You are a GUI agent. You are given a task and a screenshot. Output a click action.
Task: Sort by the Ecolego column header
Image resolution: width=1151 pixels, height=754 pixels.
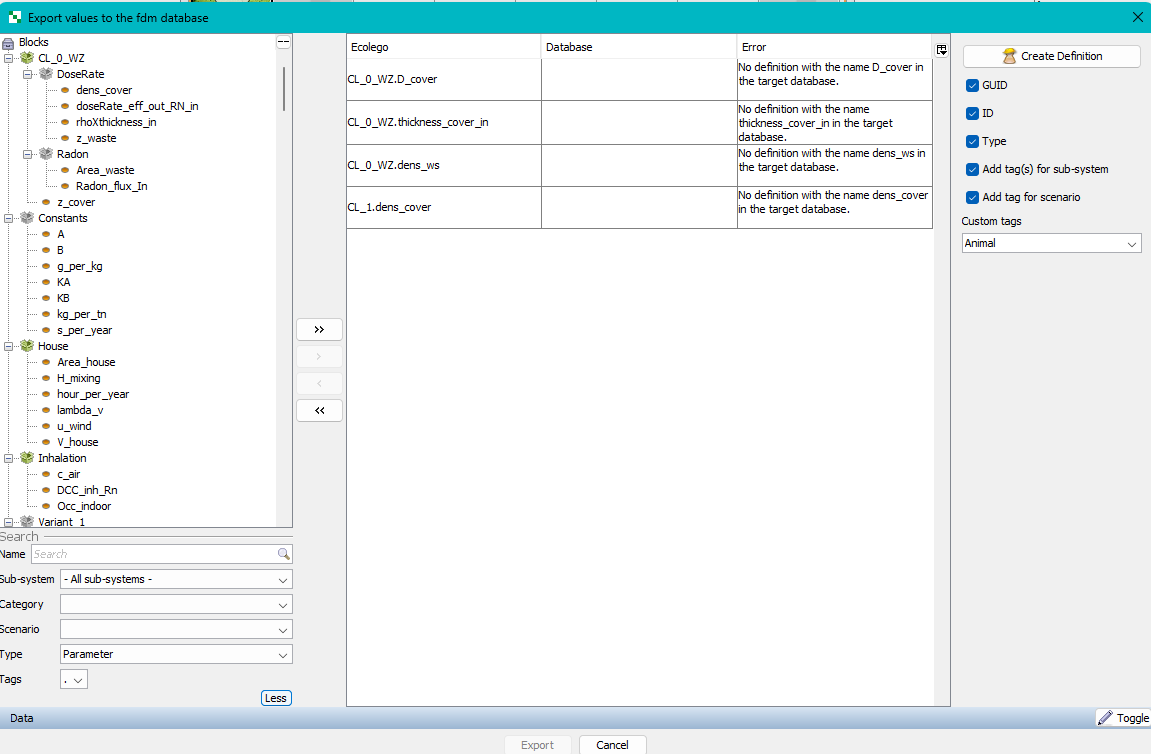click(444, 47)
